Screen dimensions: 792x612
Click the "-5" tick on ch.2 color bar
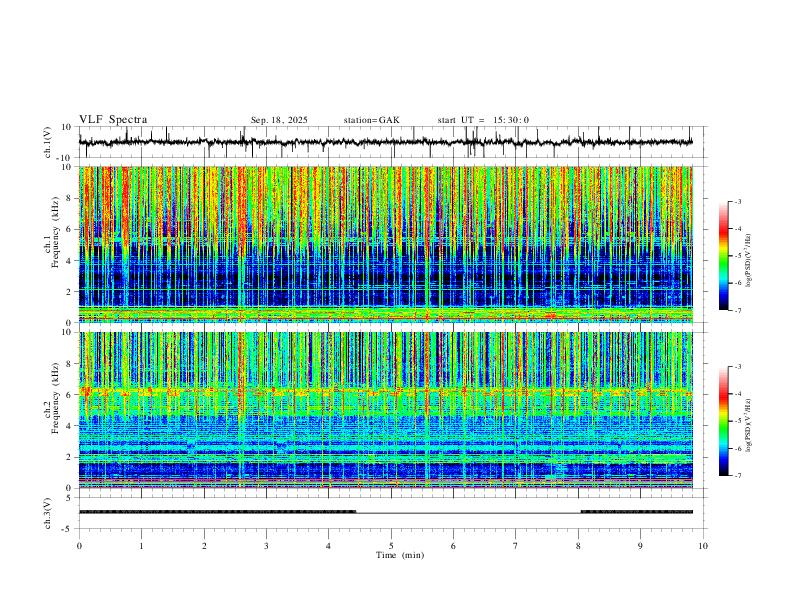tap(738, 421)
